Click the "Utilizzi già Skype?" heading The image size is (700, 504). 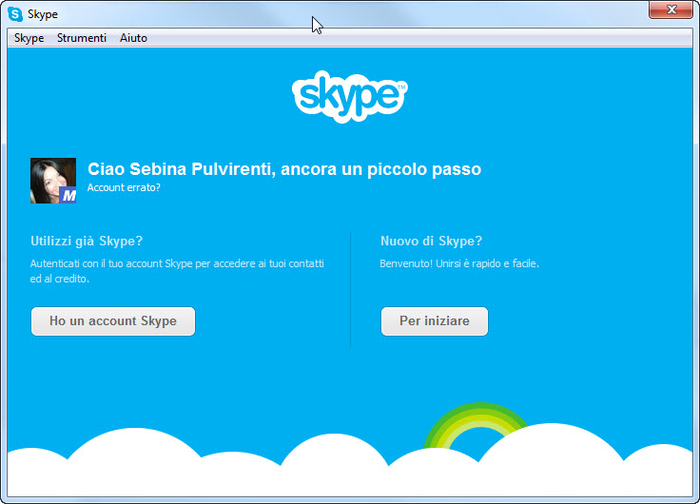coord(87,241)
